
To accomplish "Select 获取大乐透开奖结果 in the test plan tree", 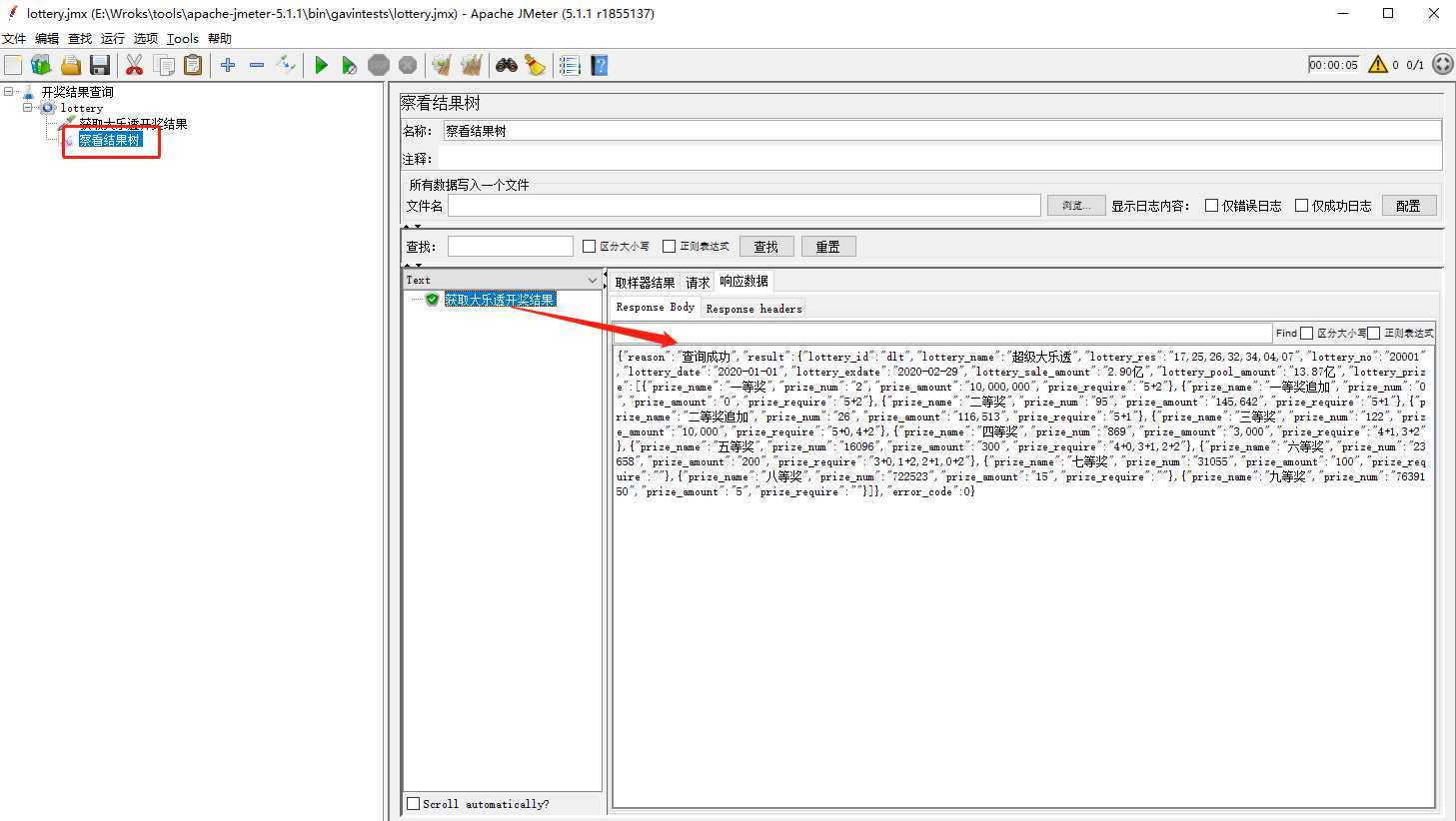I will 133,124.
